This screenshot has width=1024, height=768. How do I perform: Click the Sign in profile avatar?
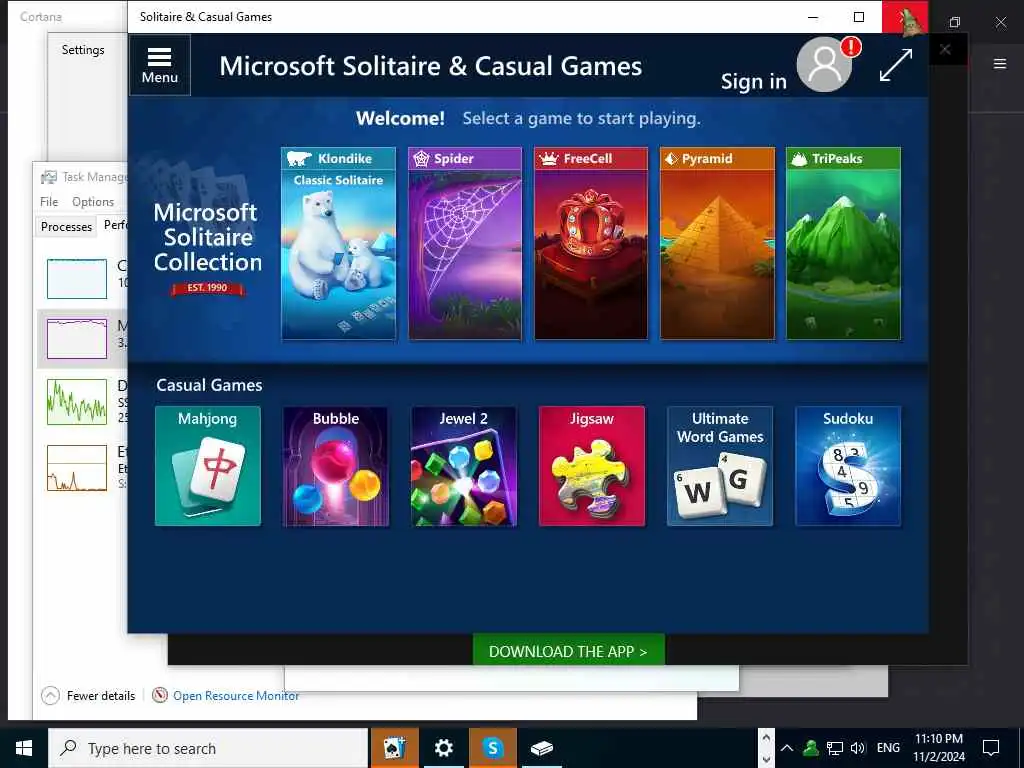click(x=824, y=65)
